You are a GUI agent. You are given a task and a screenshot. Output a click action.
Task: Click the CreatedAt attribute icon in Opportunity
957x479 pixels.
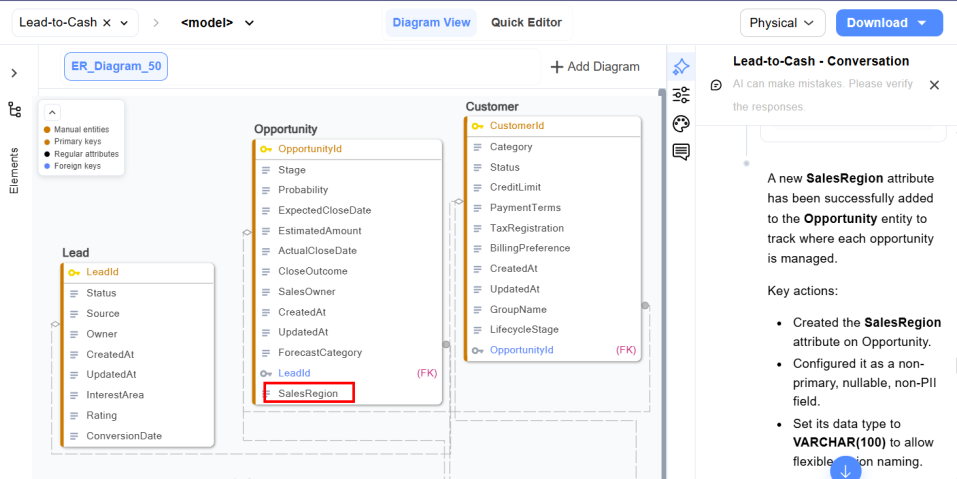[265, 312]
